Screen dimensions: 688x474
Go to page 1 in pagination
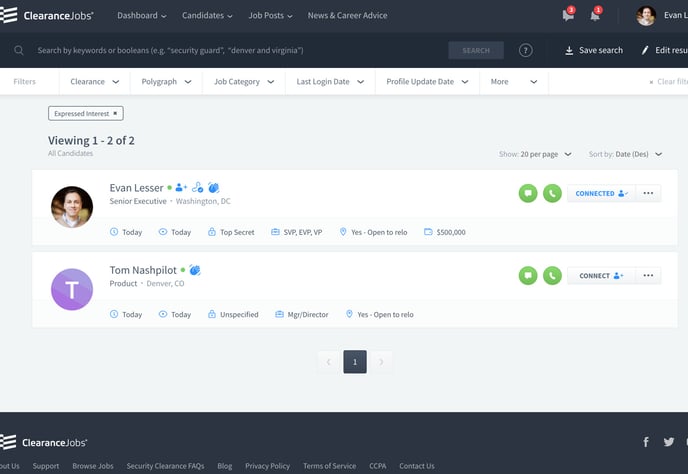coord(355,362)
